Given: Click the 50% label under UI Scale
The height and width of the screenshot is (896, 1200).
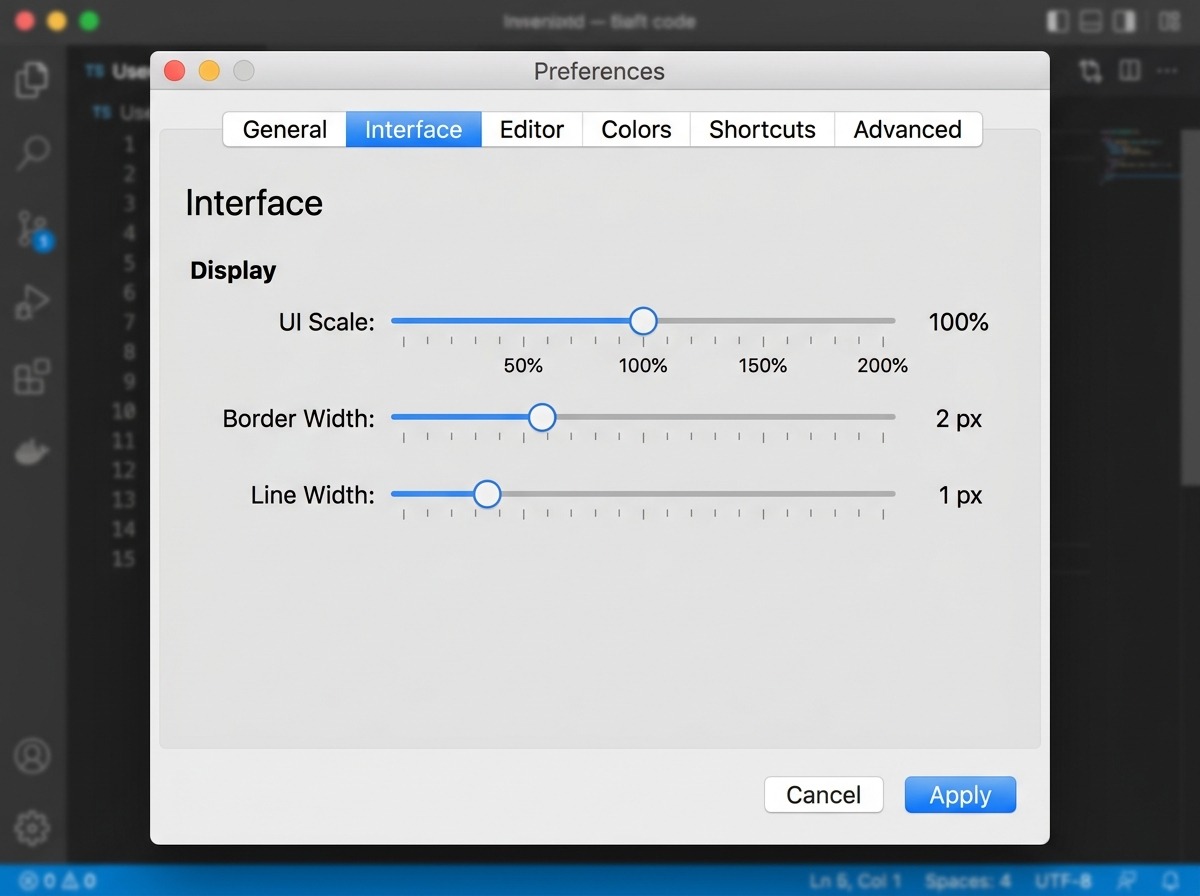Looking at the screenshot, I should coord(523,366).
